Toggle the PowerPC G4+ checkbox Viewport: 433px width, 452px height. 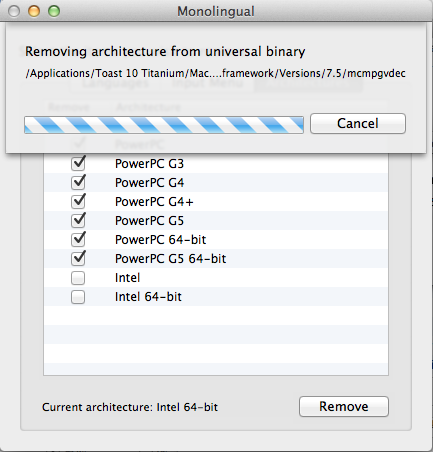pyautogui.click(x=78, y=202)
